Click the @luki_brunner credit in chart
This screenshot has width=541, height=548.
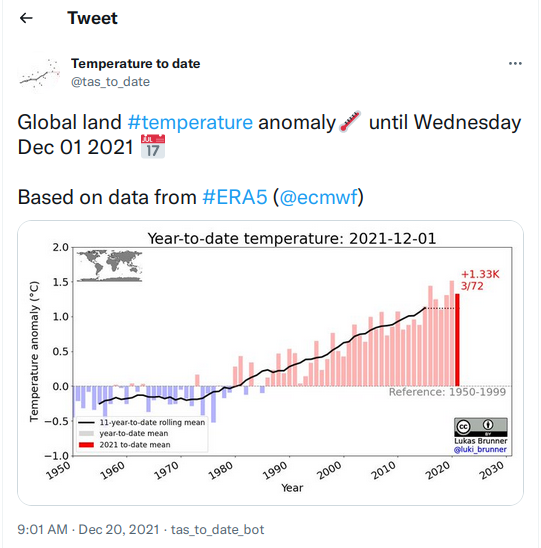click(480, 449)
